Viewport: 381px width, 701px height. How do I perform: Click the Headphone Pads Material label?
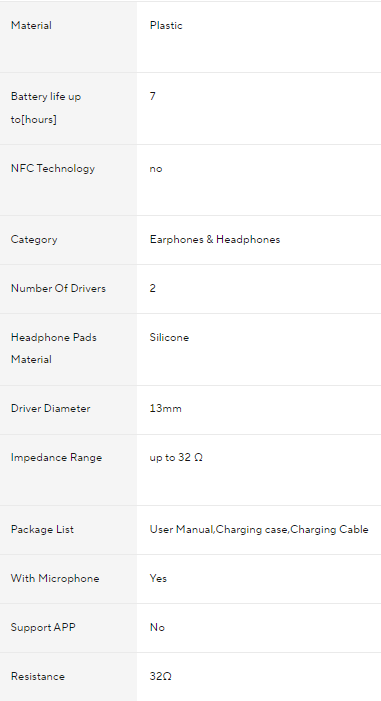[x=54, y=348]
